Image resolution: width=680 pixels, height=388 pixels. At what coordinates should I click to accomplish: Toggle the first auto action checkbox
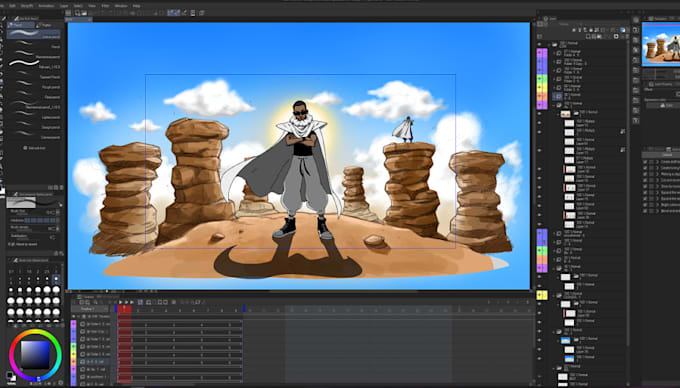click(645, 161)
